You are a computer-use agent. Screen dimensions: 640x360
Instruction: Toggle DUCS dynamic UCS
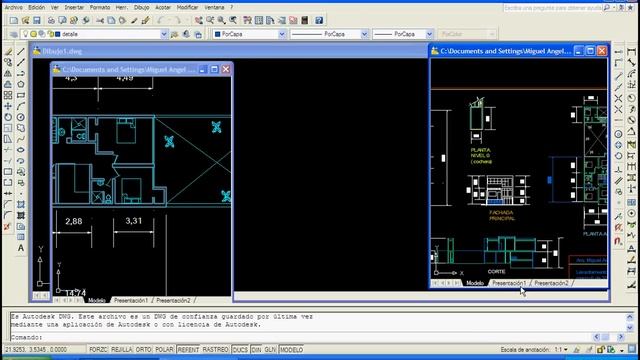pyautogui.click(x=240, y=350)
